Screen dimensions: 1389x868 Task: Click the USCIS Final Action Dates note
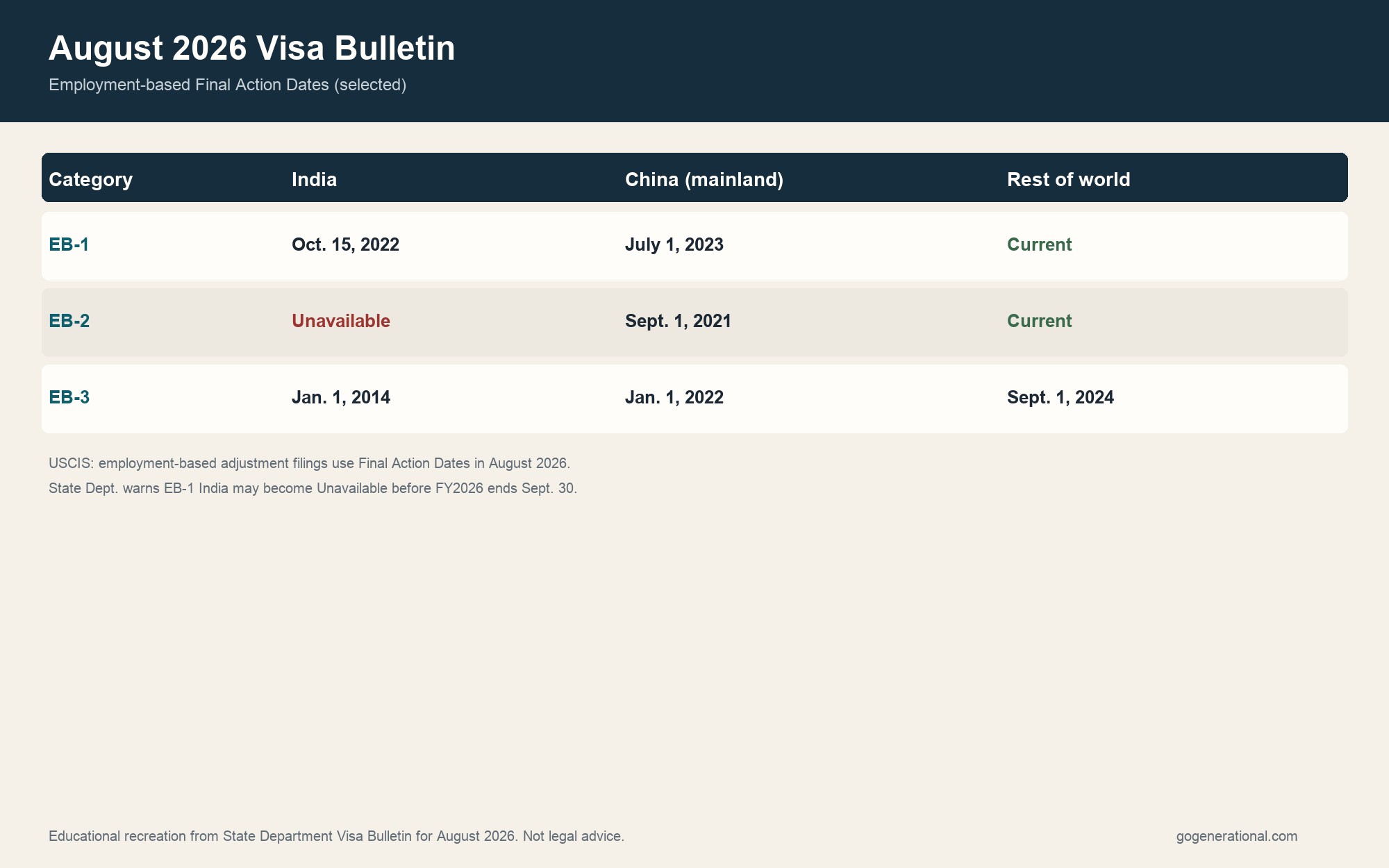pyautogui.click(x=309, y=463)
